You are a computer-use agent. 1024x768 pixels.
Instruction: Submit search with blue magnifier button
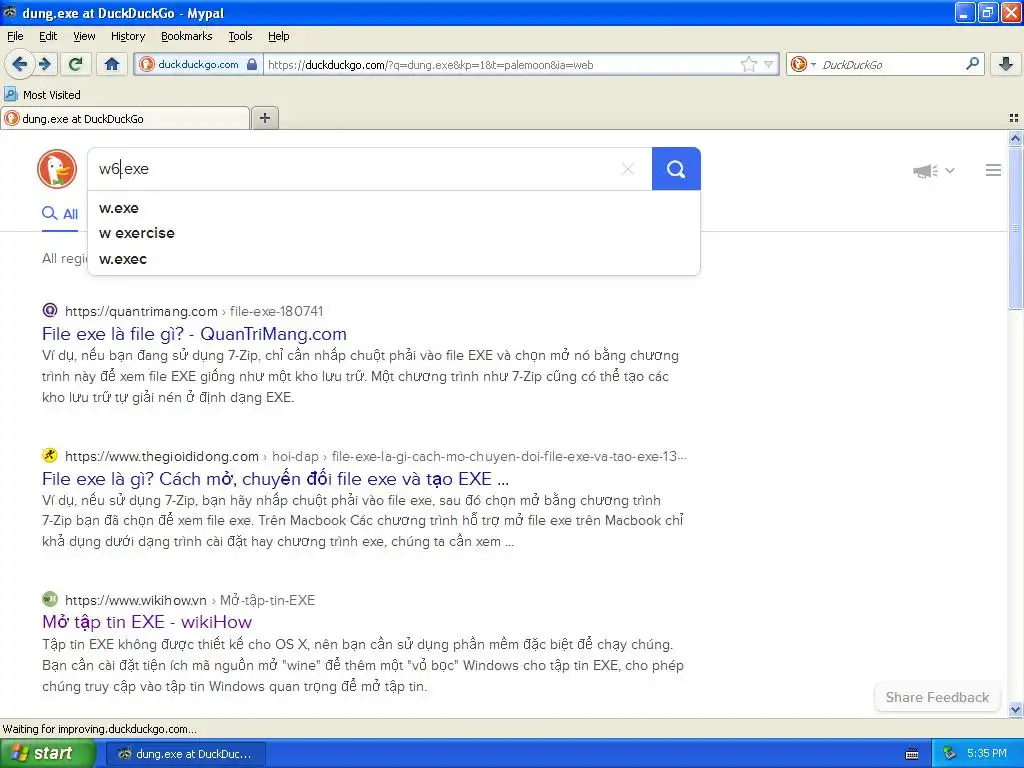pyautogui.click(x=676, y=169)
